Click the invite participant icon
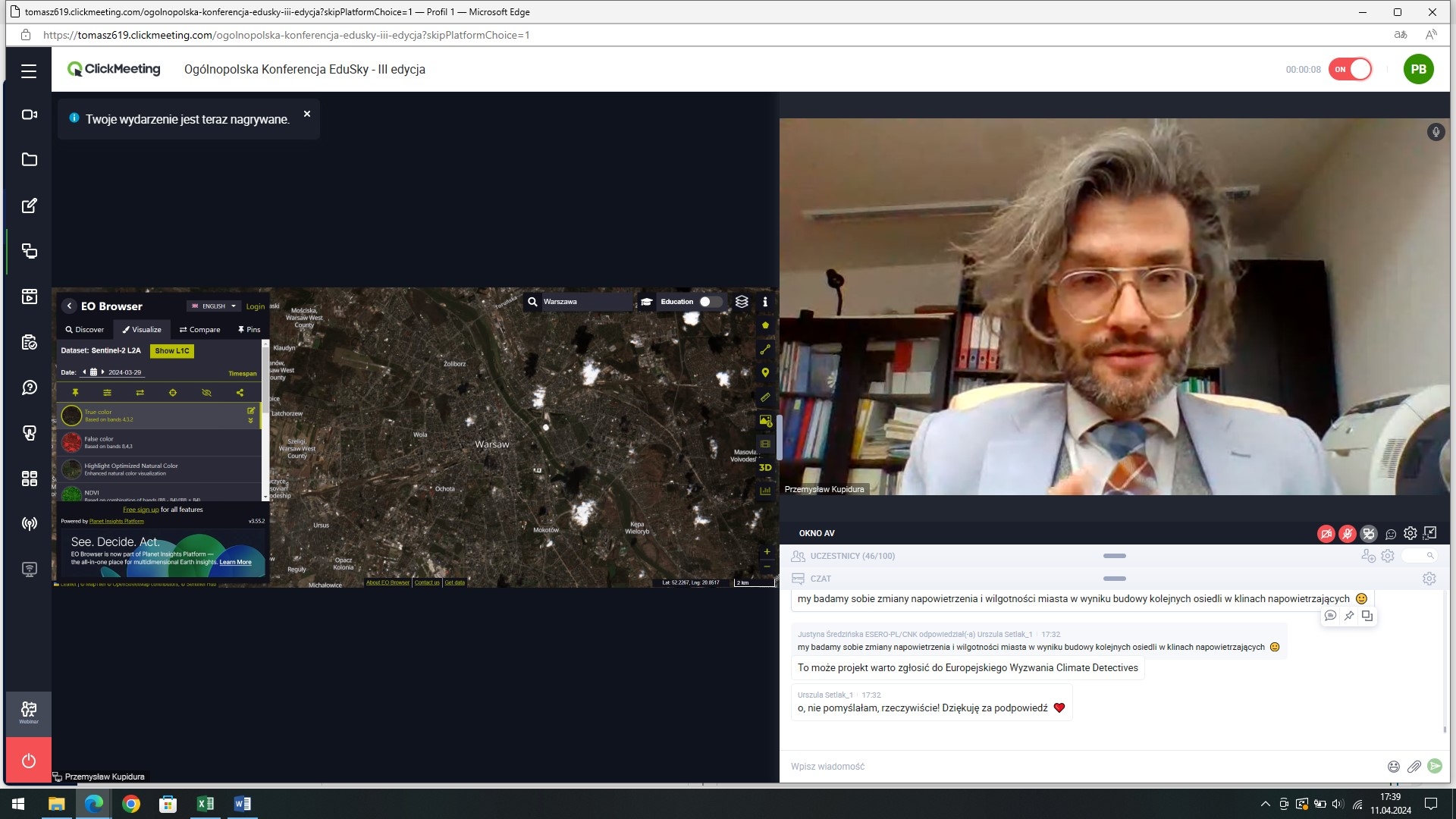1456x819 pixels. [x=1368, y=556]
